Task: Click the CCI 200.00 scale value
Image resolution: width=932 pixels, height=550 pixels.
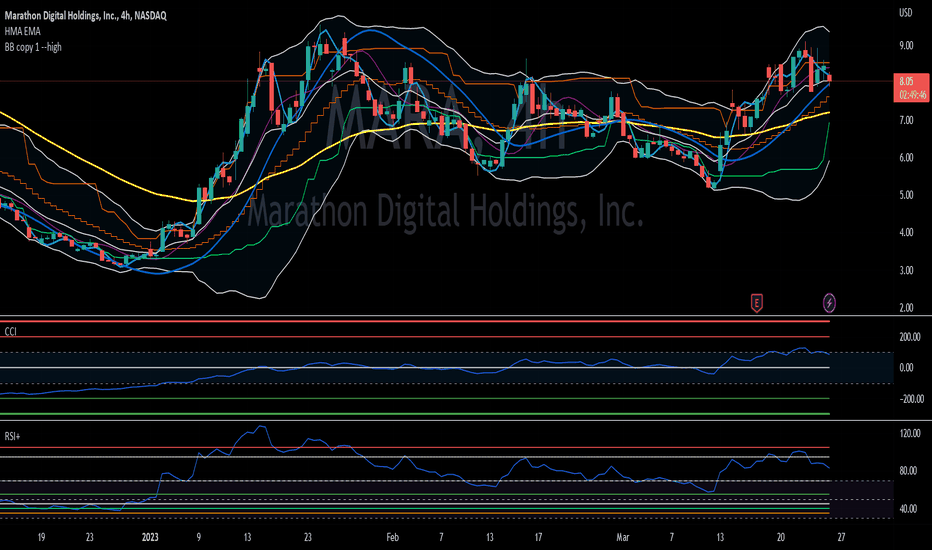Action: [910, 337]
